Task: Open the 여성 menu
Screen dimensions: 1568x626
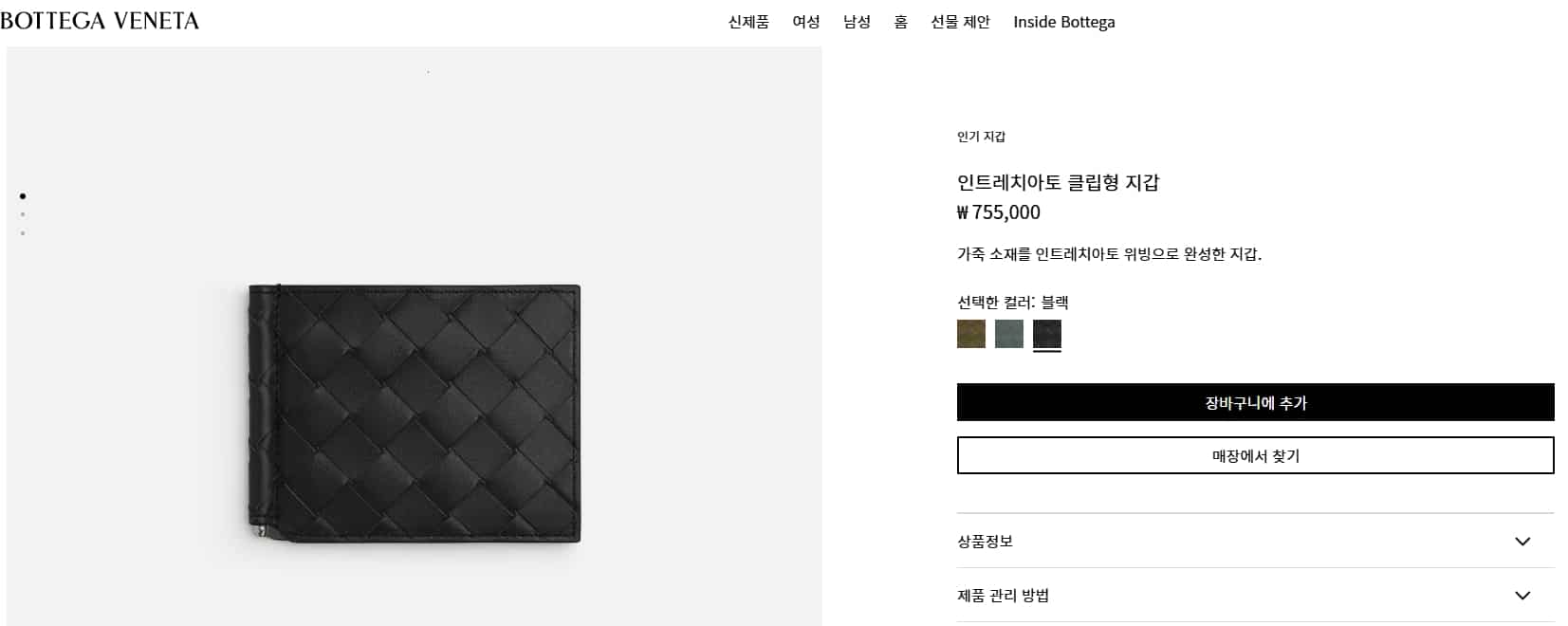Action: tap(806, 22)
